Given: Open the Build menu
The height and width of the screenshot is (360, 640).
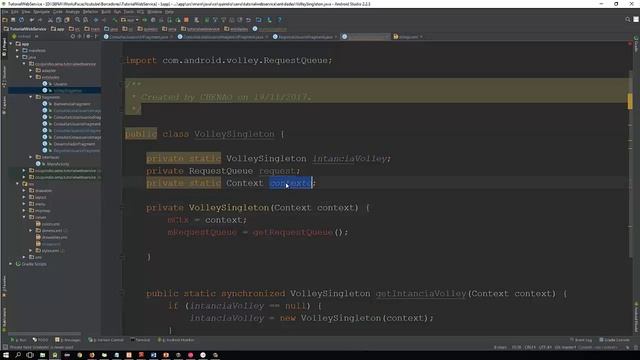Looking at the screenshot, I should (x=106, y=12).
